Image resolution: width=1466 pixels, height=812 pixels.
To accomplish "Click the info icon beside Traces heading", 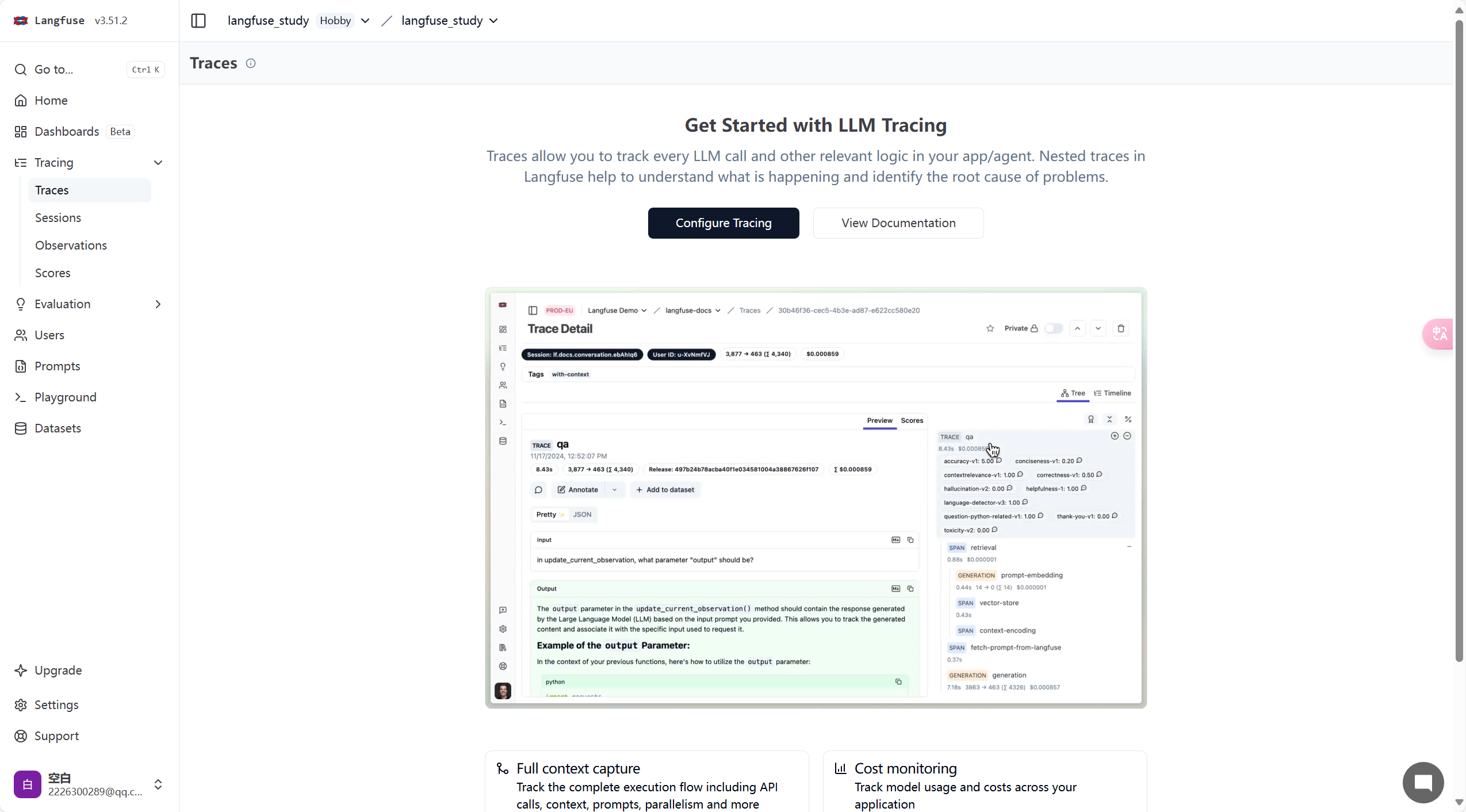I will pyautogui.click(x=251, y=63).
